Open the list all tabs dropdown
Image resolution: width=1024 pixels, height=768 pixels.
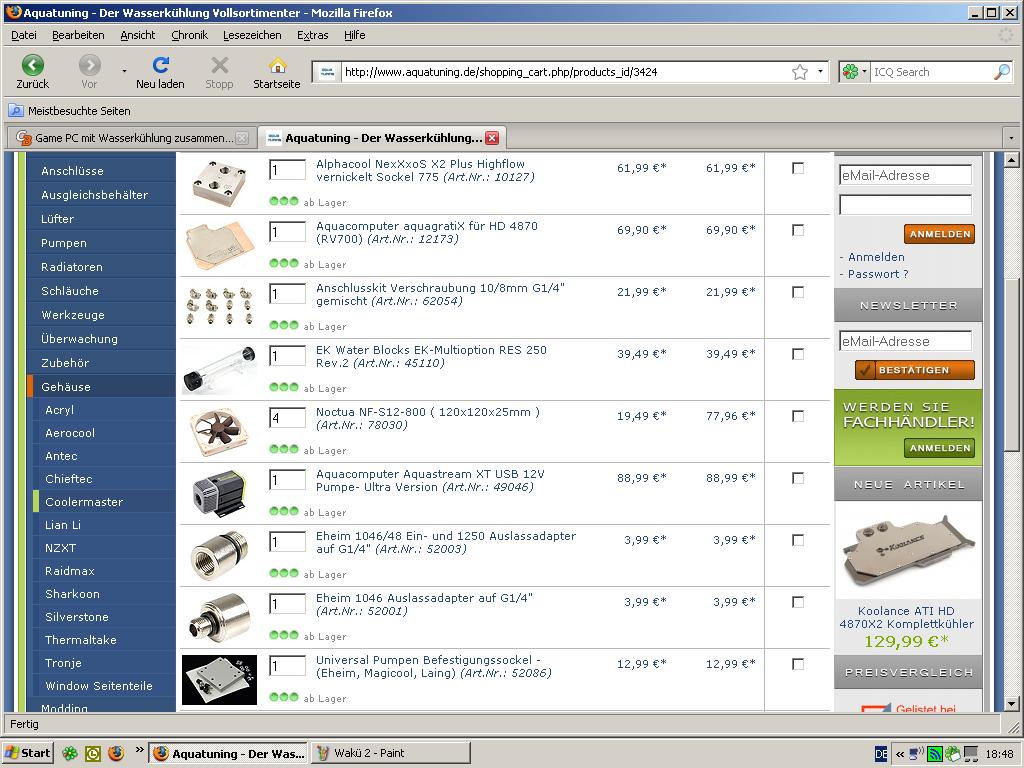1012,138
